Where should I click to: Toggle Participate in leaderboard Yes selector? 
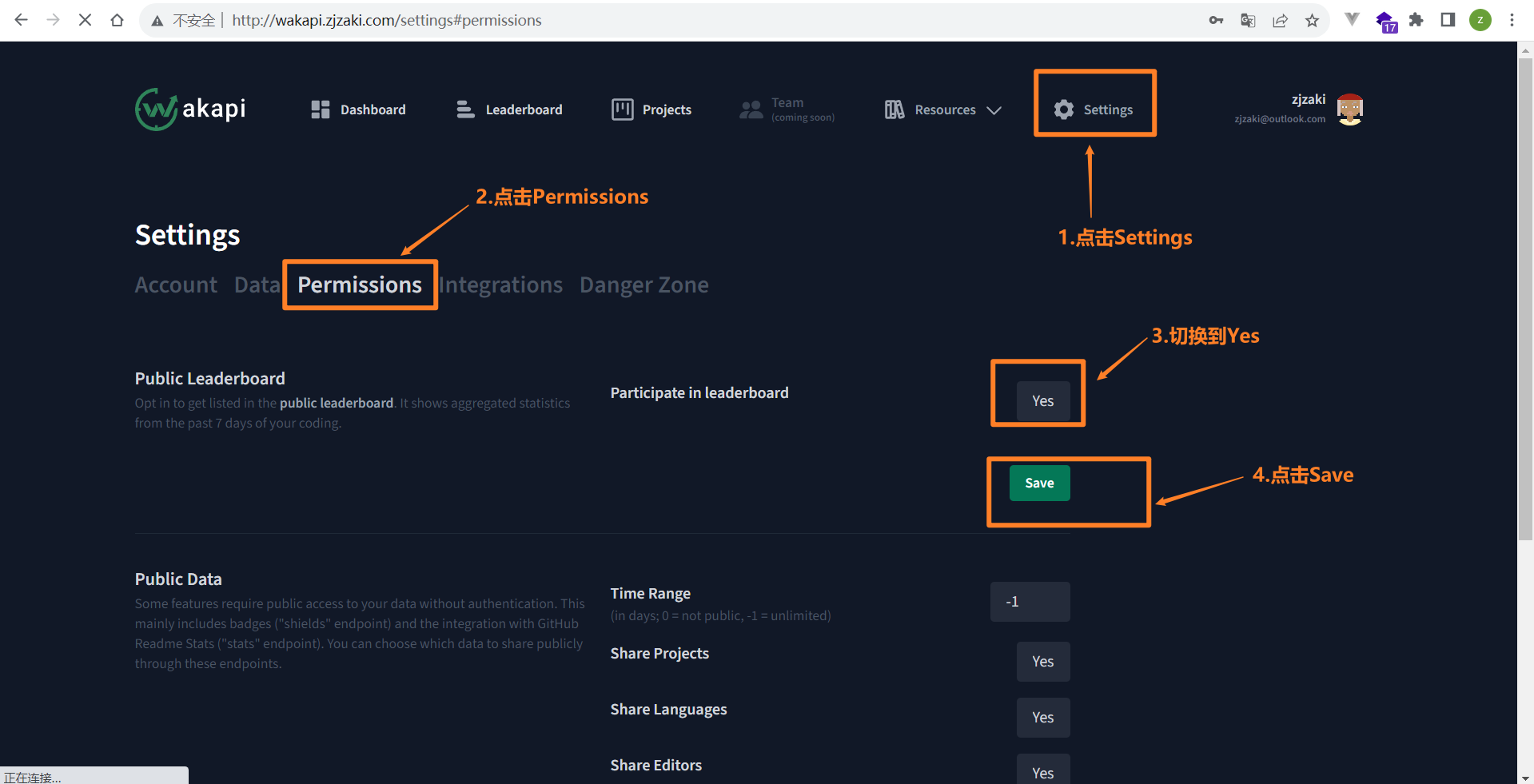(1043, 401)
